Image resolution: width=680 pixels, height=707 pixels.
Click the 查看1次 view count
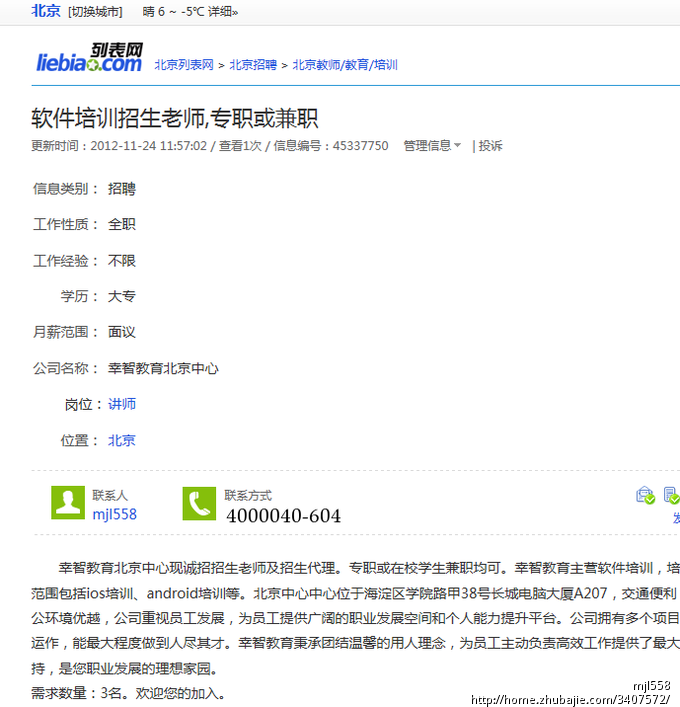(x=240, y=146)
